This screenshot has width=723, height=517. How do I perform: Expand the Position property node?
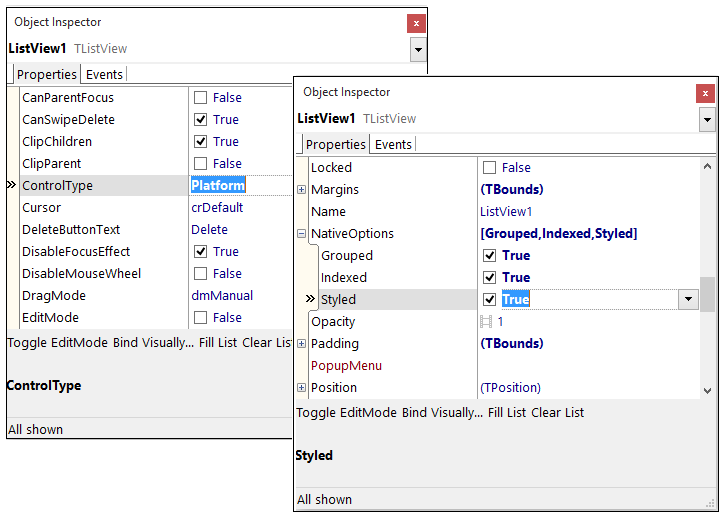pos(302,388)
